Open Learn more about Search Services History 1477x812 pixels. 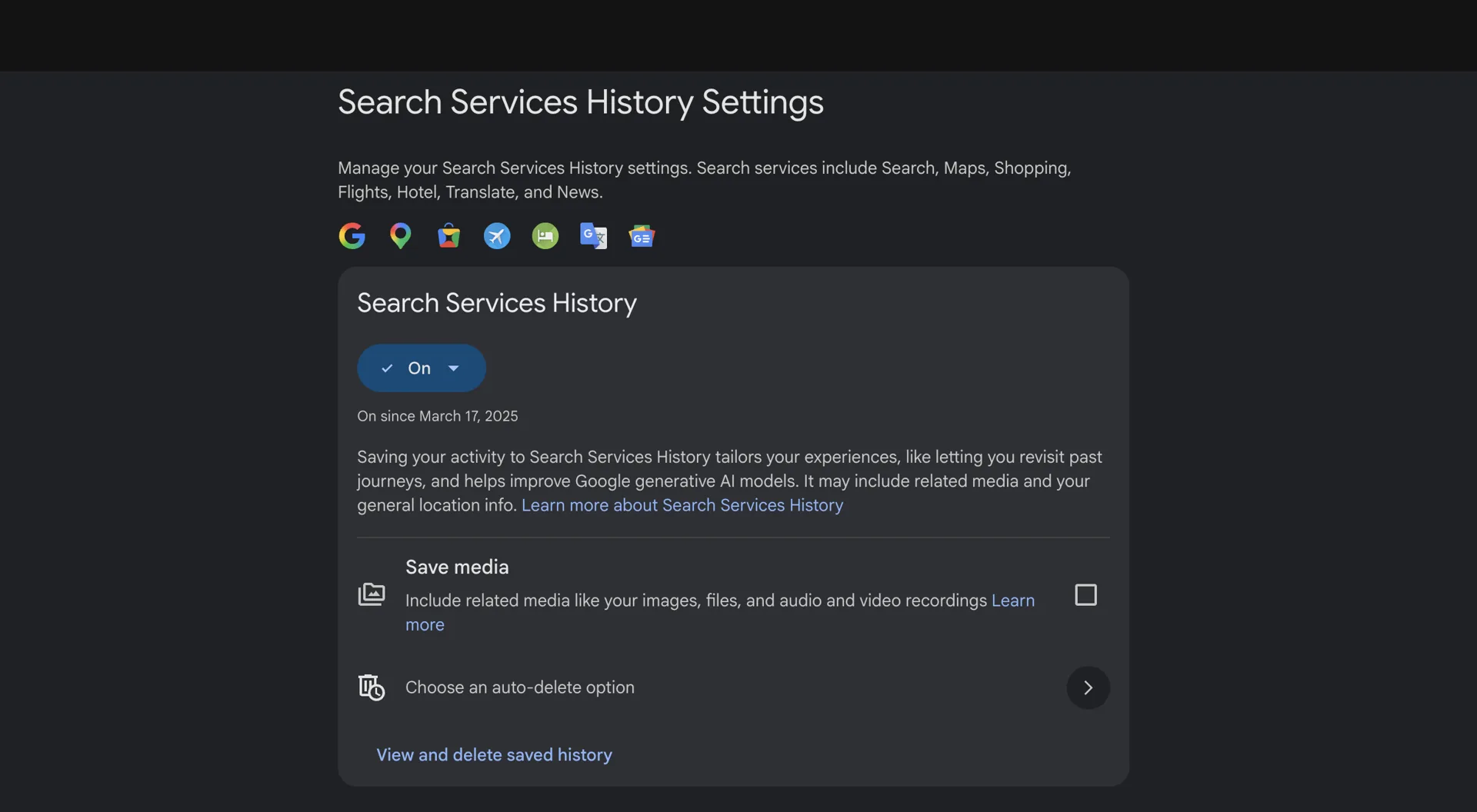pos(682,505)
